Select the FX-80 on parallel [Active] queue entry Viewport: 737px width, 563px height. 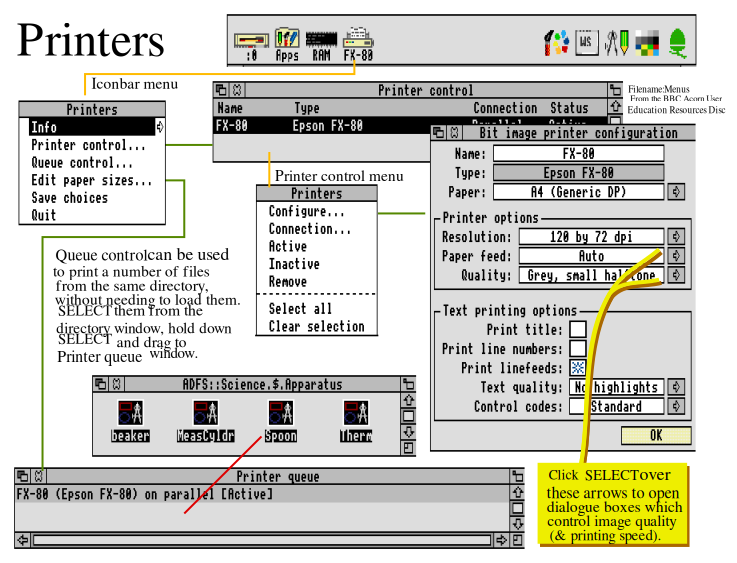point(262,494)
